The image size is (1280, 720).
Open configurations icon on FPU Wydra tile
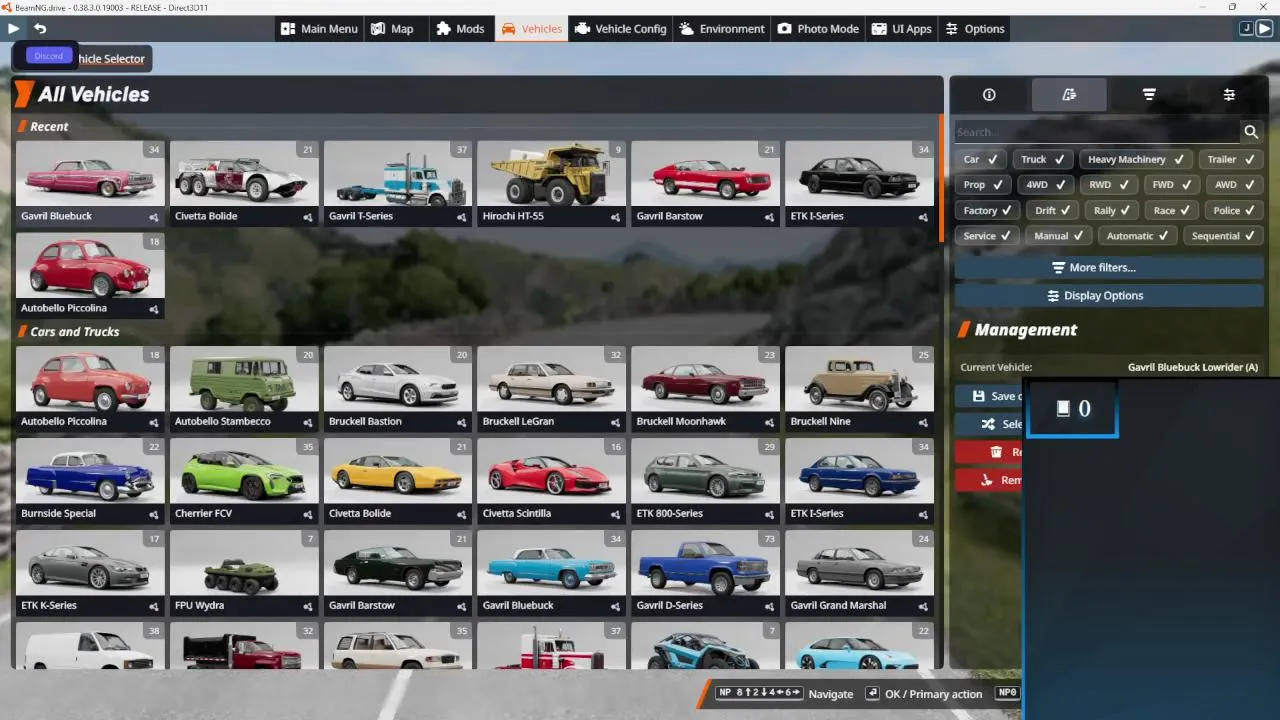[x=307, y=606]
